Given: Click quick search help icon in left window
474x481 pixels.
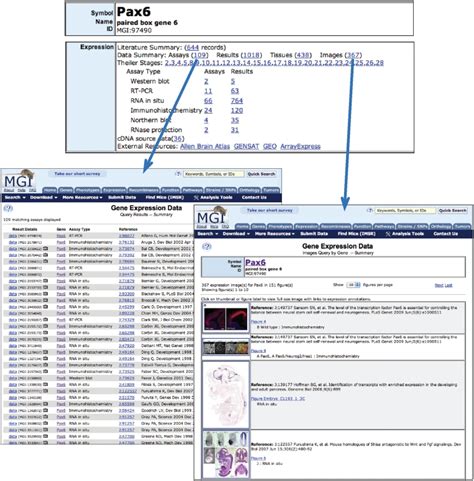Looking at the screenshot, I should point(178,174).
